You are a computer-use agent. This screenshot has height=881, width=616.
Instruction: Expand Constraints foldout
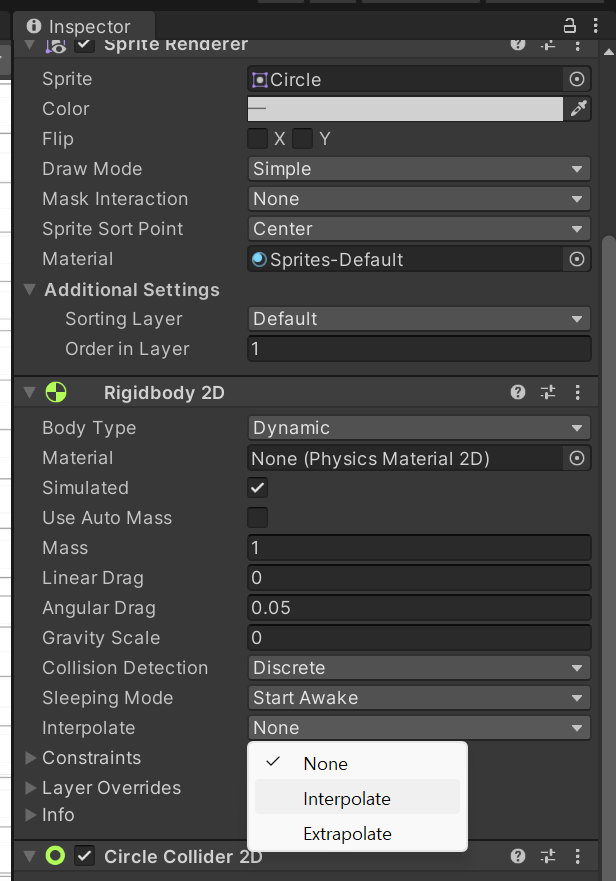[x=30, y=757]
